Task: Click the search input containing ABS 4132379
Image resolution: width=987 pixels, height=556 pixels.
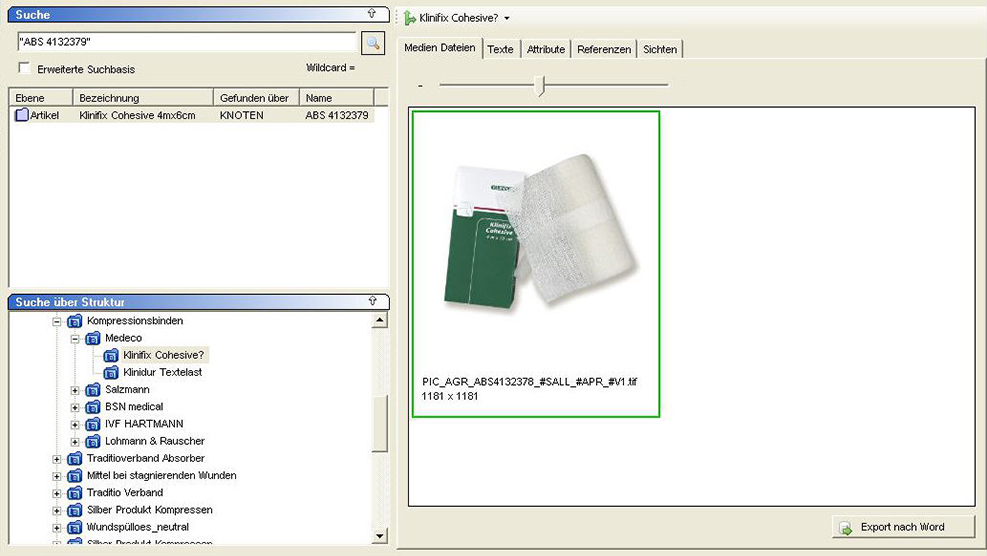Action: coord(187,42)
